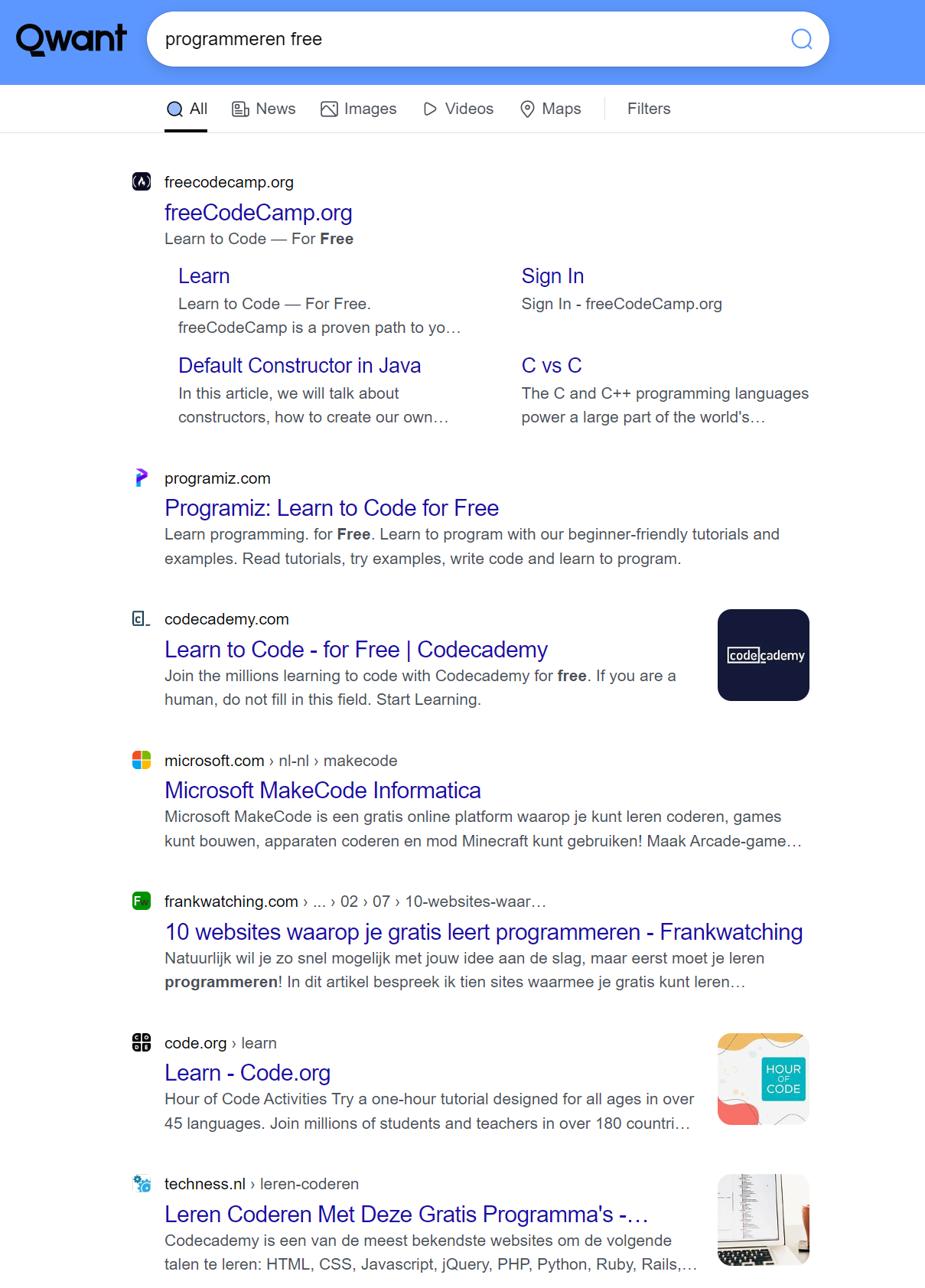Viewport: 925px width, 1288px height.
Task: Click the frankwatching.com breadcrumb URL
Action: point(355,902)
